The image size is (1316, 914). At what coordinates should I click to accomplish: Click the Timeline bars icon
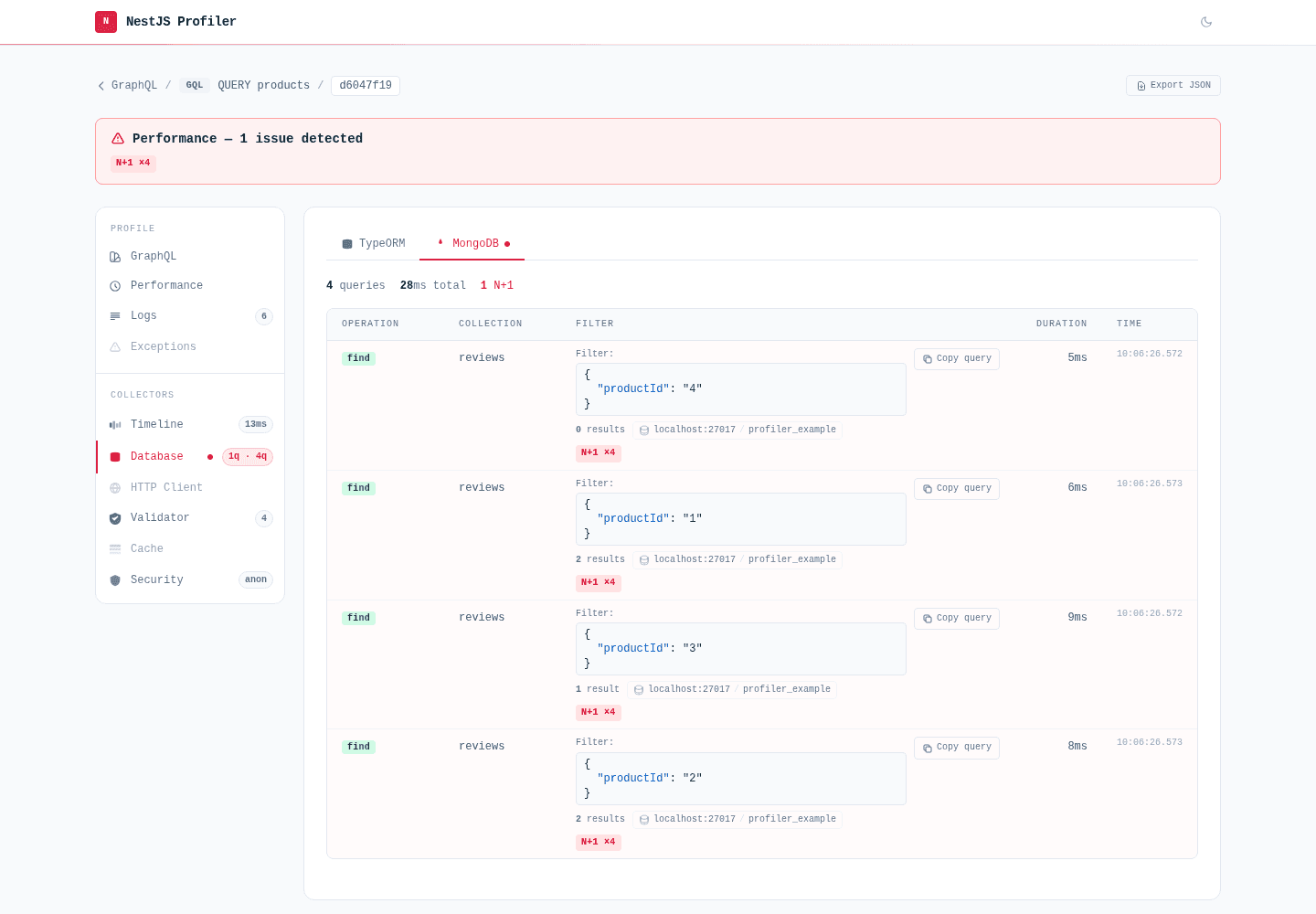(115, 425)
